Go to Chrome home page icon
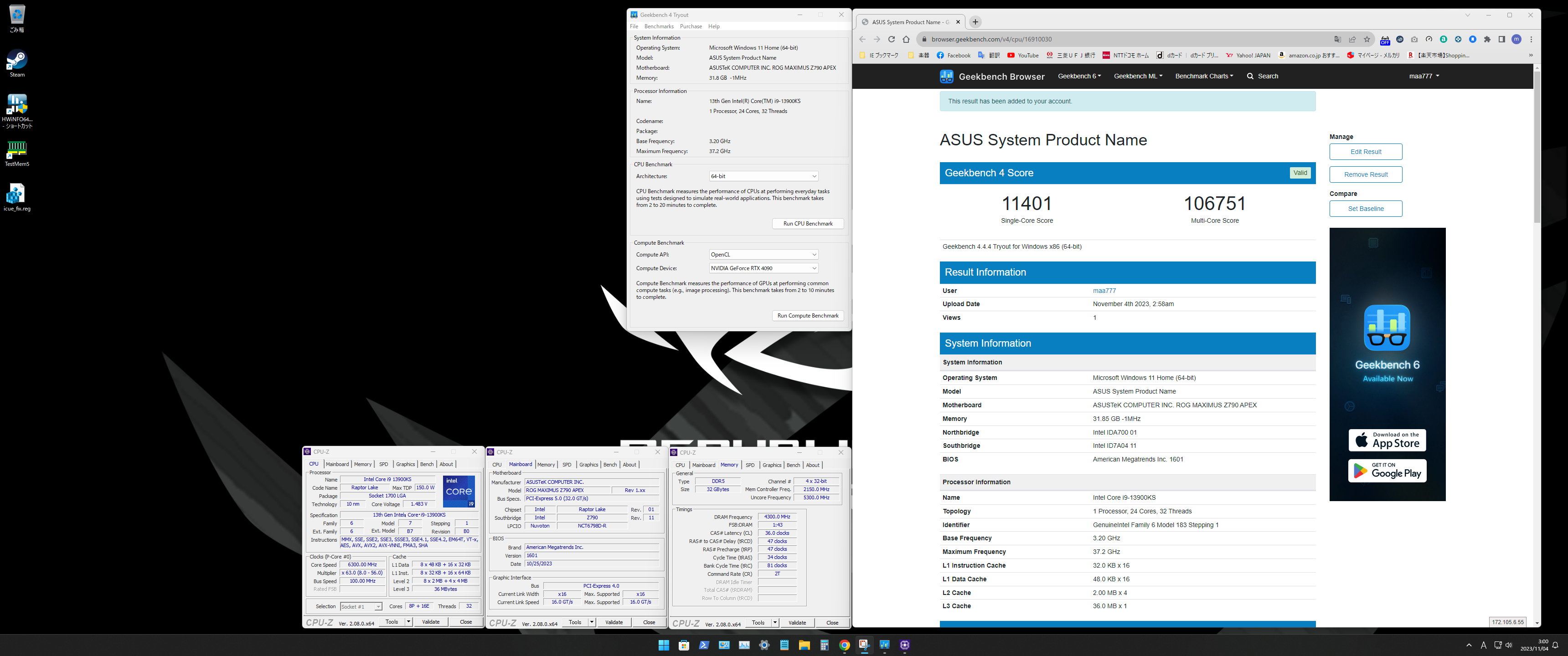Viewport: 1568px width, 656px height. coord(906,40)
